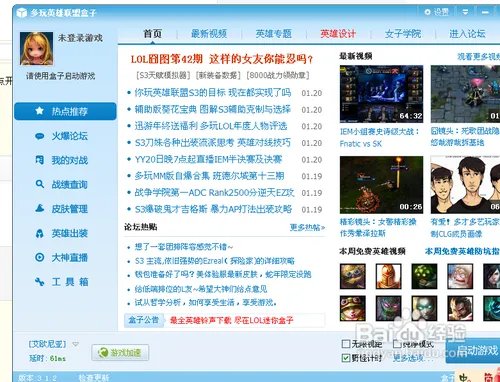Click the player avatar picture

[36, 49]
